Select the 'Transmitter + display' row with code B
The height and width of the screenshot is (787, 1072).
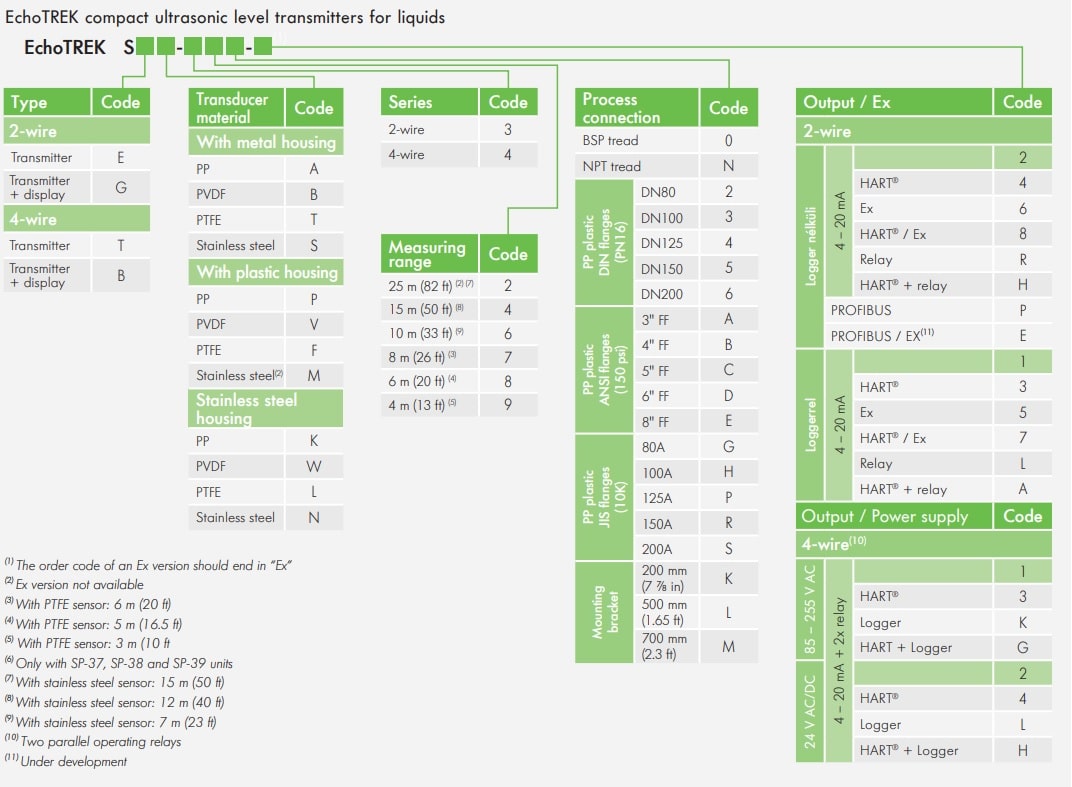[x=77, y=276]
